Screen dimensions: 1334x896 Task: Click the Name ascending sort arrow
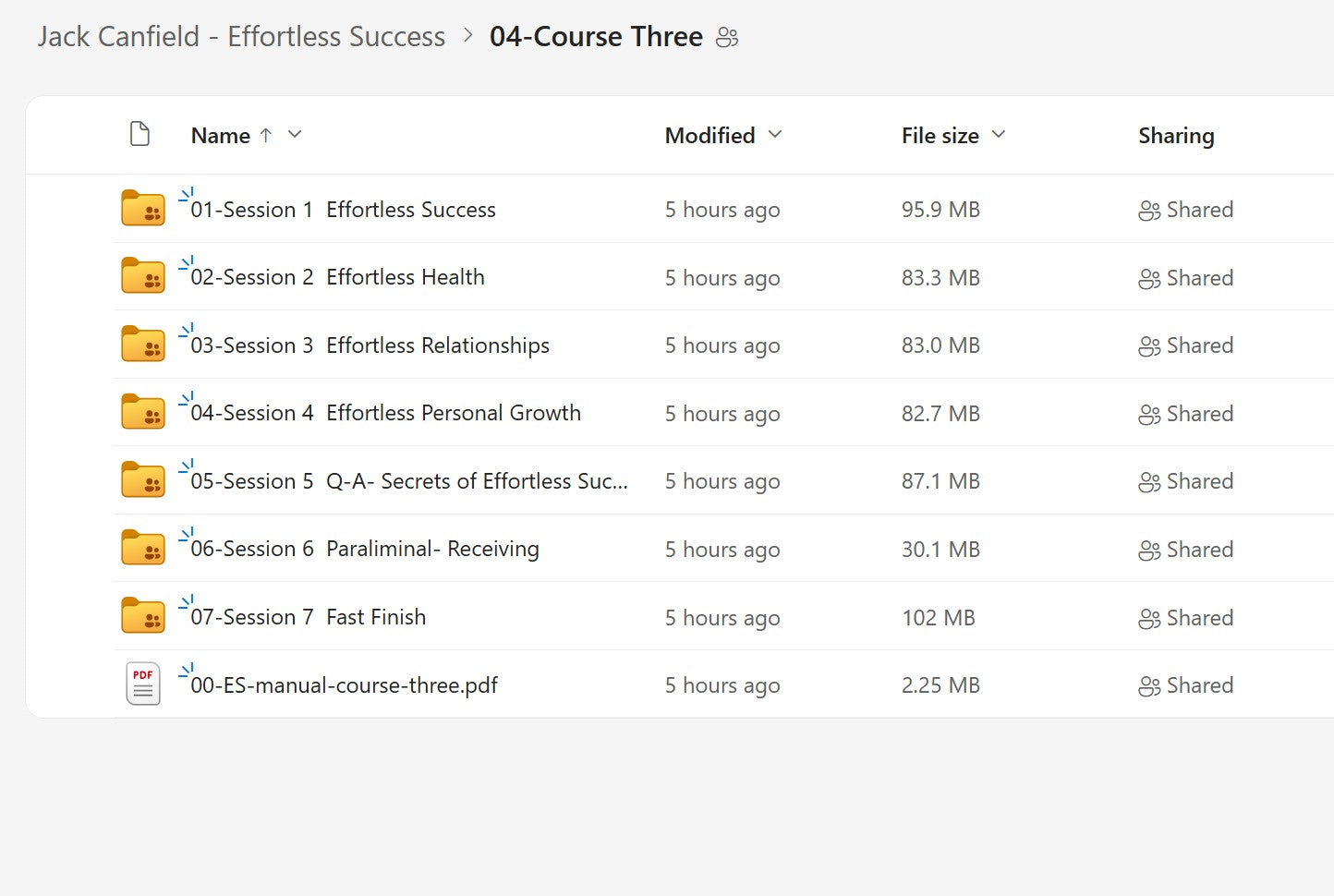coord(266,134)
